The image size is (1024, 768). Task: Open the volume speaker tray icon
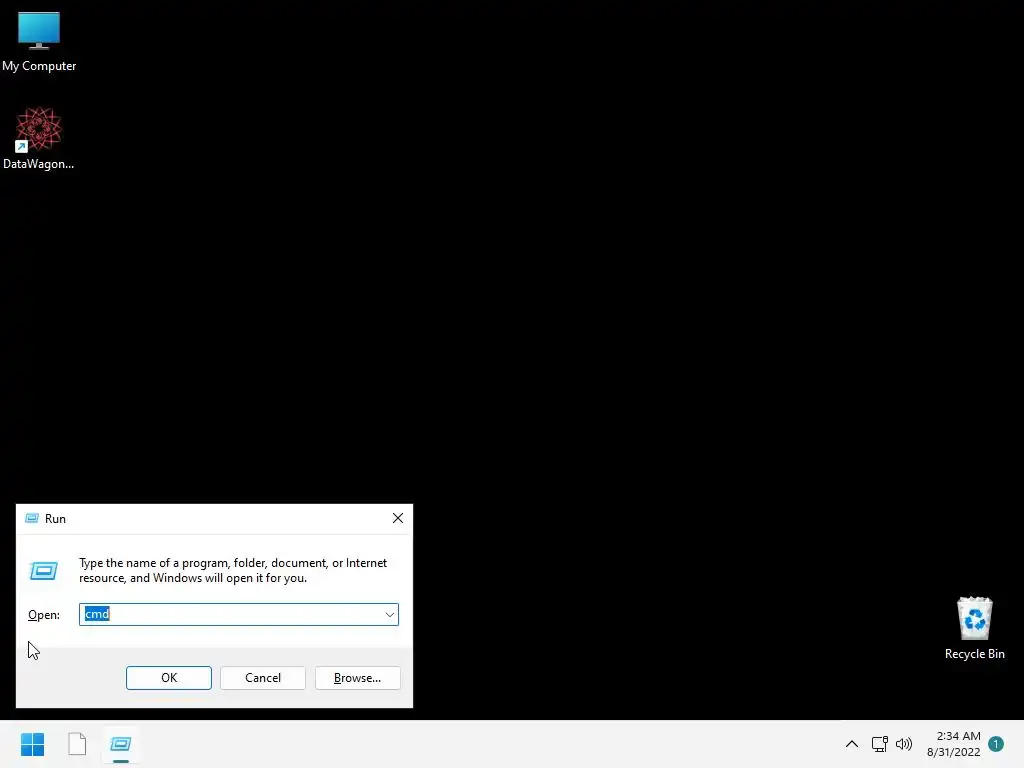point(904,744)
